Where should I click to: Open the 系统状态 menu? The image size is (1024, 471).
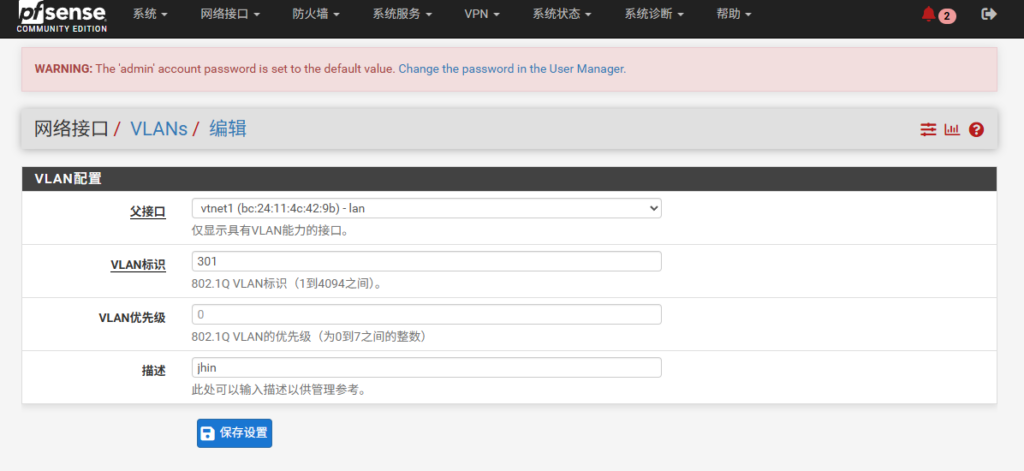click(x=562, y=15)
